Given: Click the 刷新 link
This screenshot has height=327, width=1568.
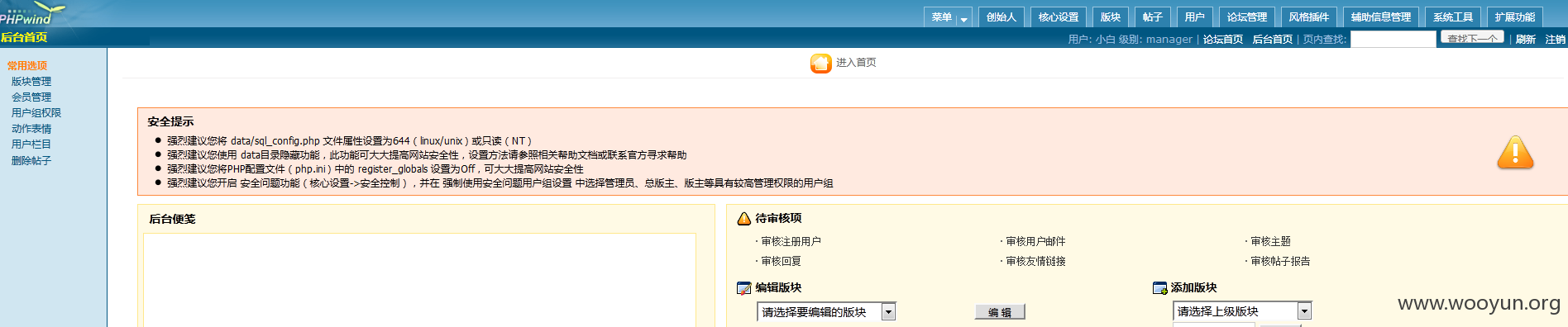Looking at the screenshot, I should [x=1526, y=40].
